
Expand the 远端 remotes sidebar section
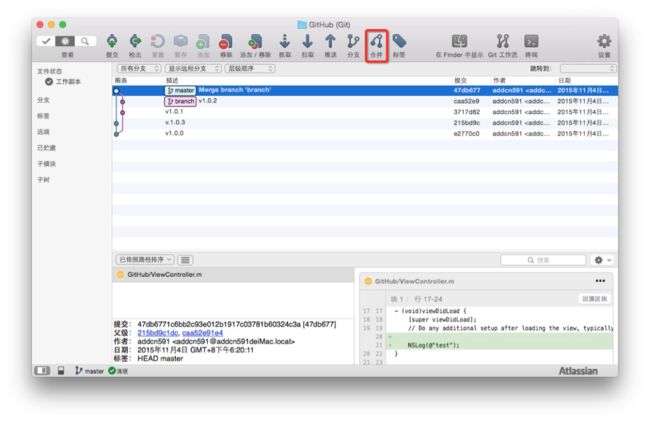(x=44, y=132)
